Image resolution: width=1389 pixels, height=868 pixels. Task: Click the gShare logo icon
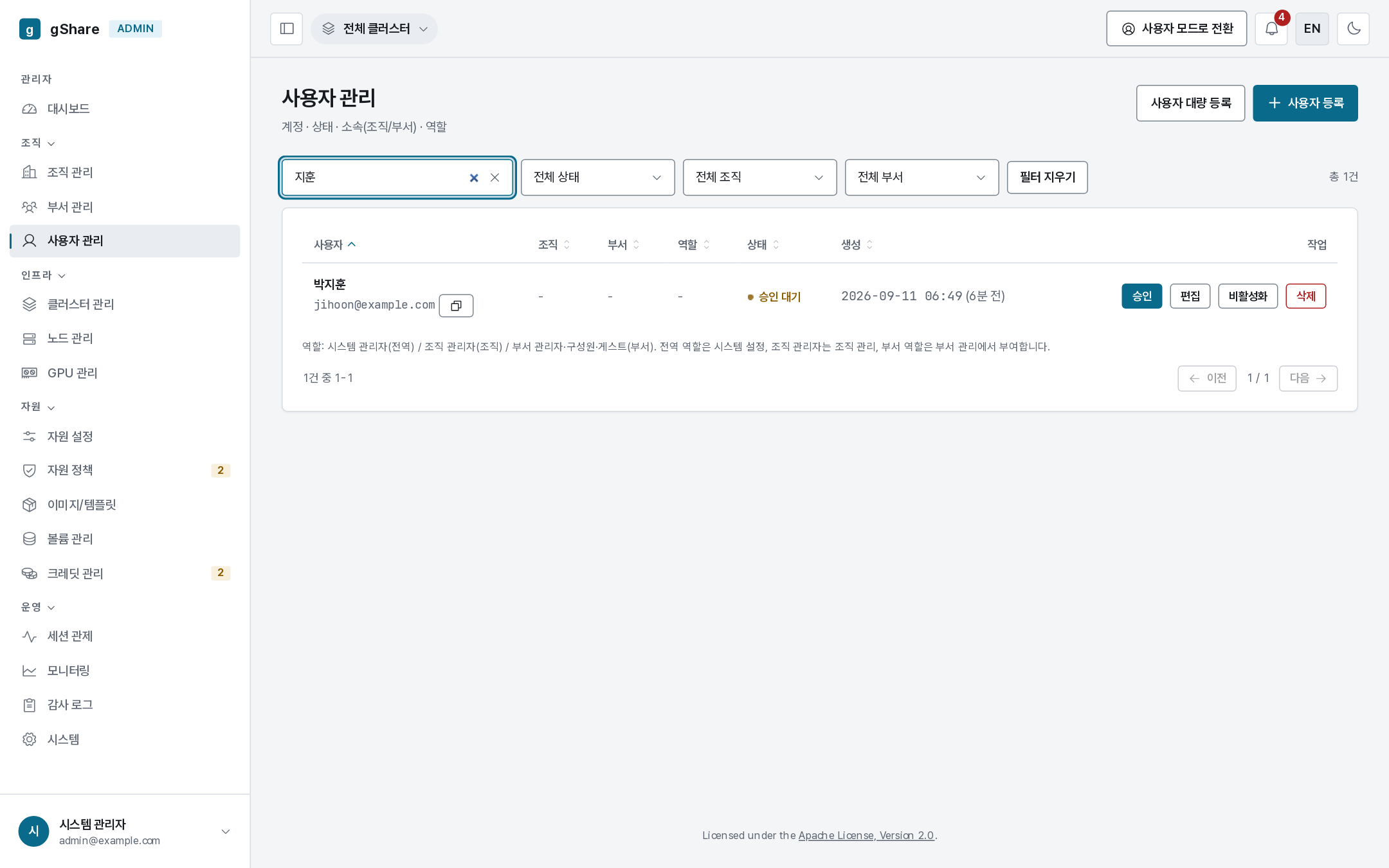point(30,29)
